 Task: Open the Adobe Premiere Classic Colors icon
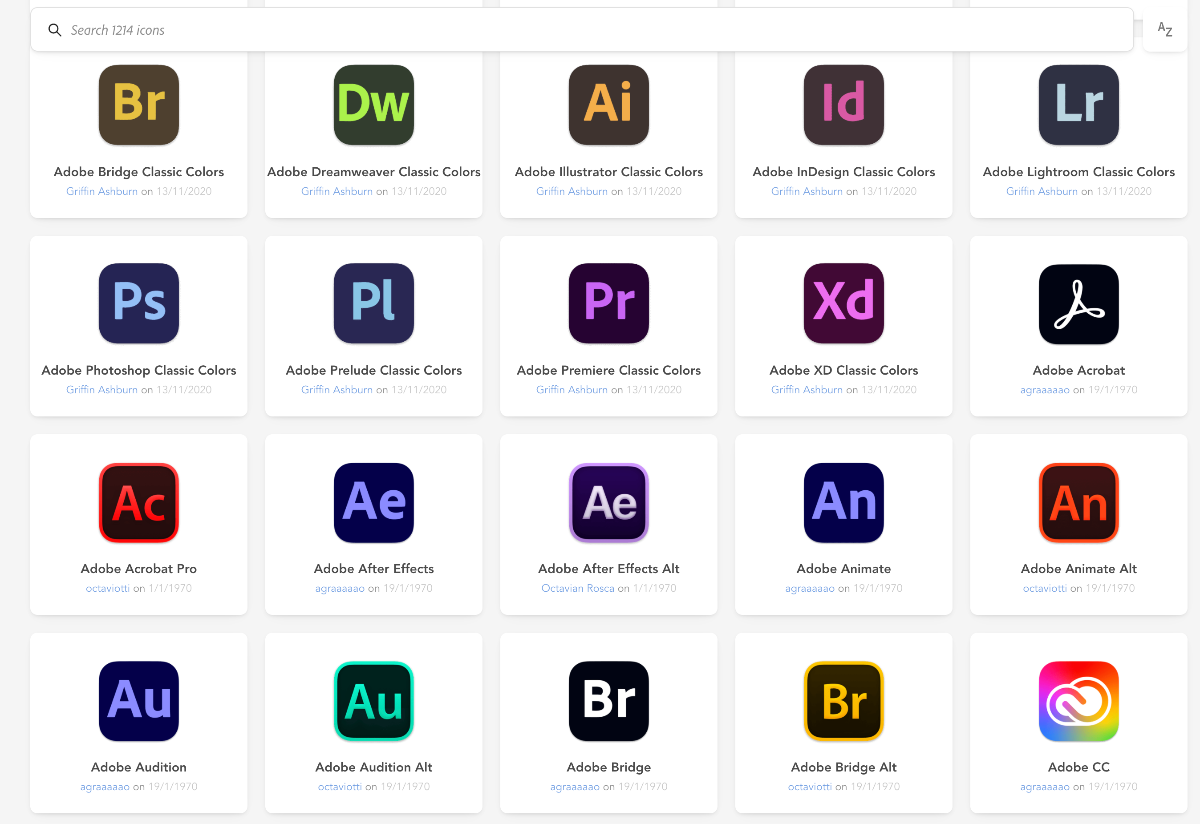point(609,304)
